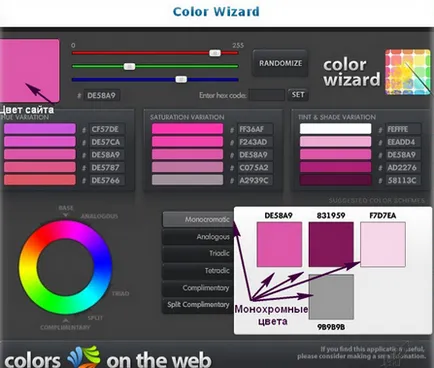434x368 pixels.
Task: Pick the A2939C saturation swatch
Action: click(x=187, y=180)
